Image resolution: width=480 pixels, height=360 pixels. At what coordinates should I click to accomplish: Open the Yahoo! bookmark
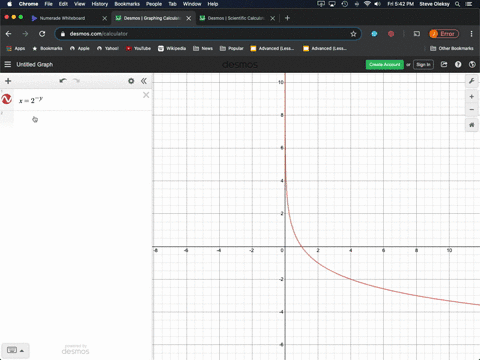(108, 48)
